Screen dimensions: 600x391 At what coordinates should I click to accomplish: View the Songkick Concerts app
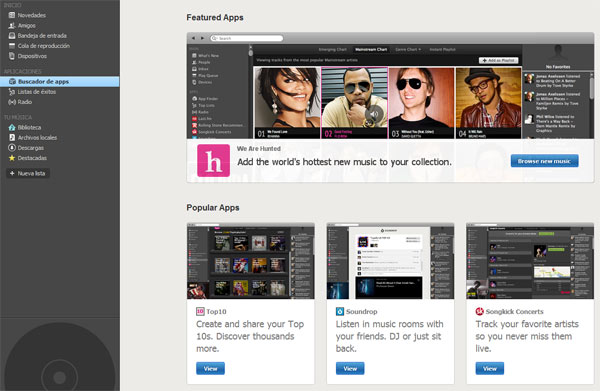[490, 368]
